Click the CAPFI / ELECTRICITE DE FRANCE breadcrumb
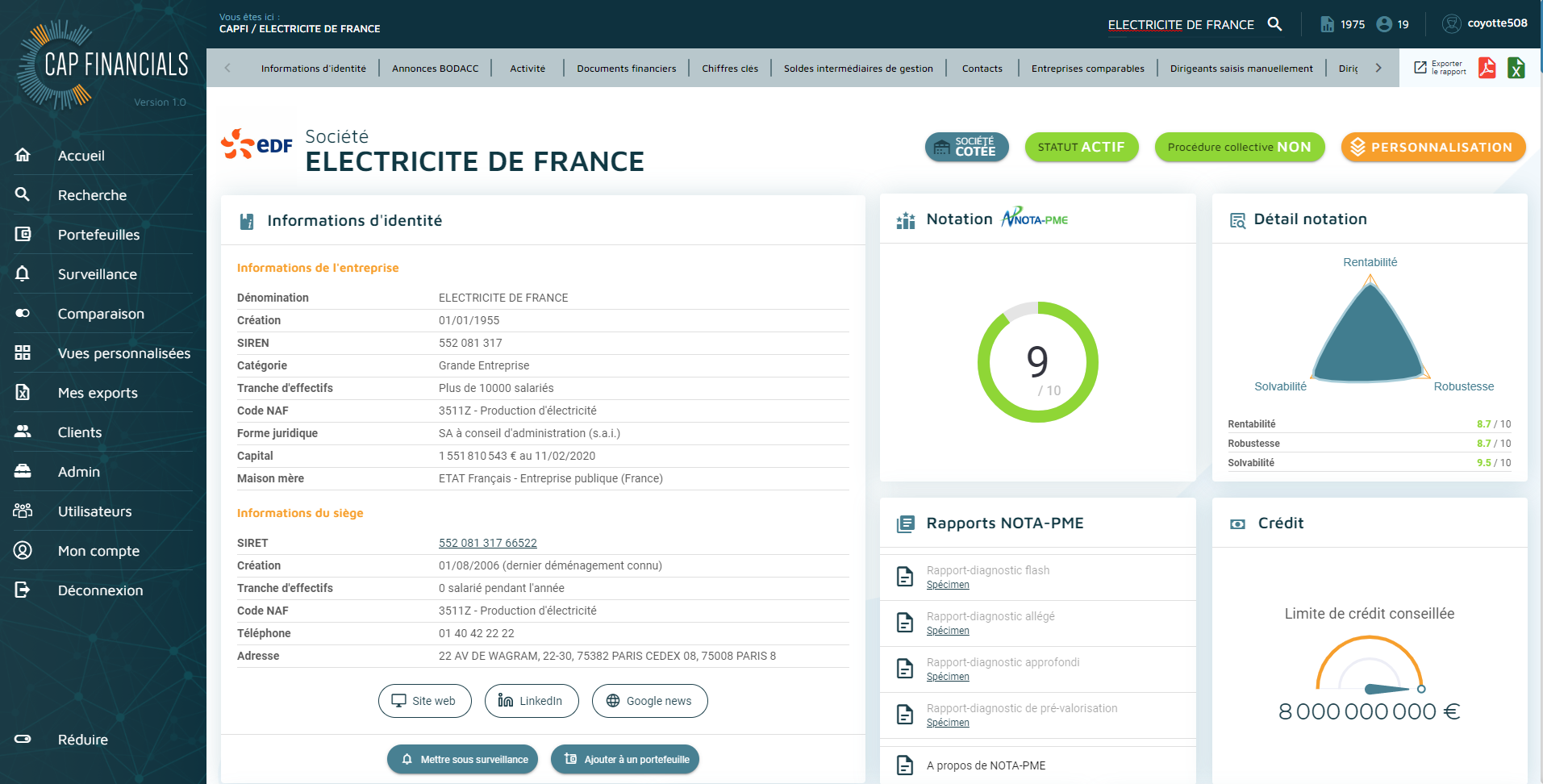Image resolution: width=1543 pixels, height=784 pixels. (300, 28)
